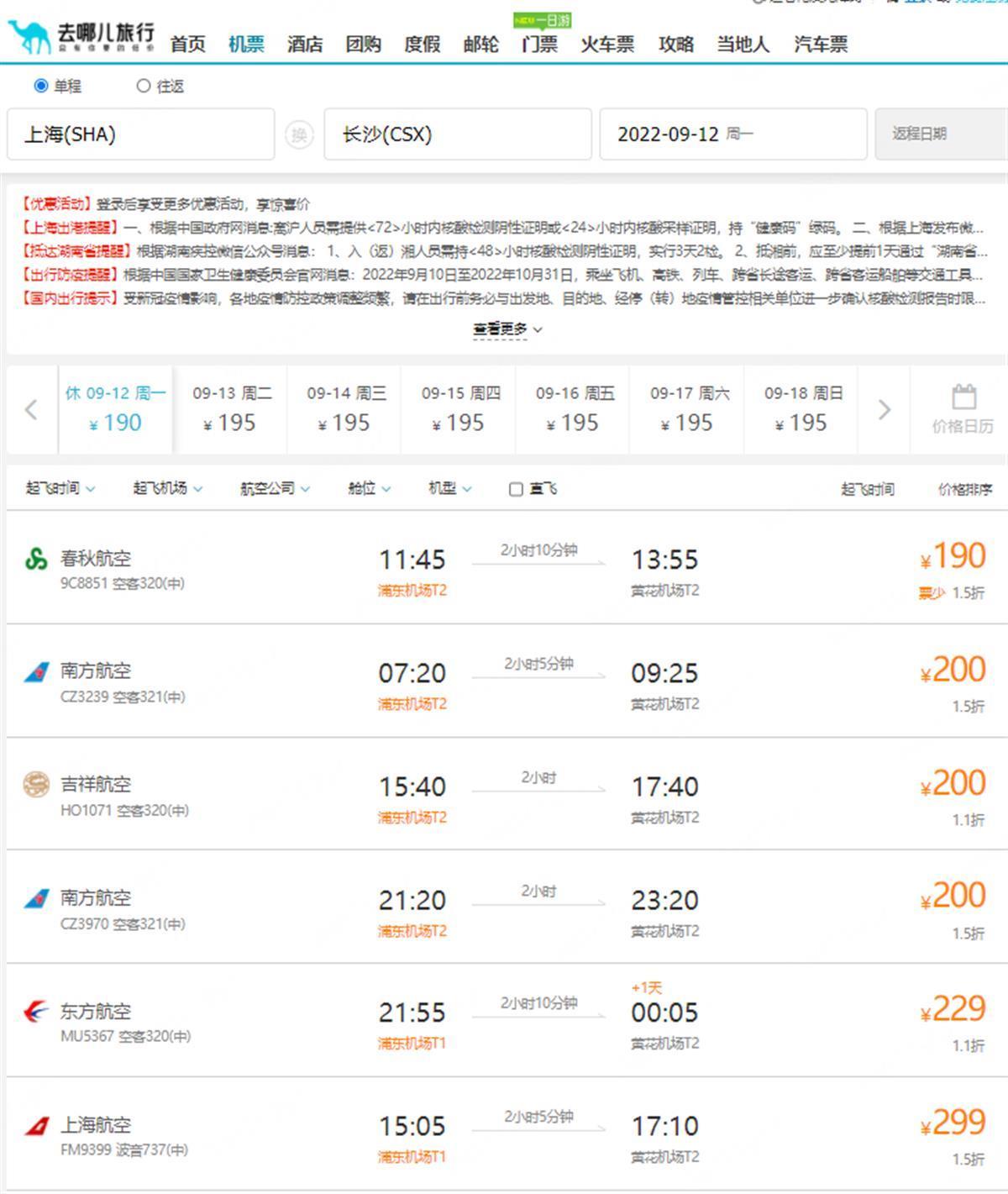This screenshot has width=1008, height=1194.
Task: Select date tab 09-16 周五
Action: pos(574,409)
